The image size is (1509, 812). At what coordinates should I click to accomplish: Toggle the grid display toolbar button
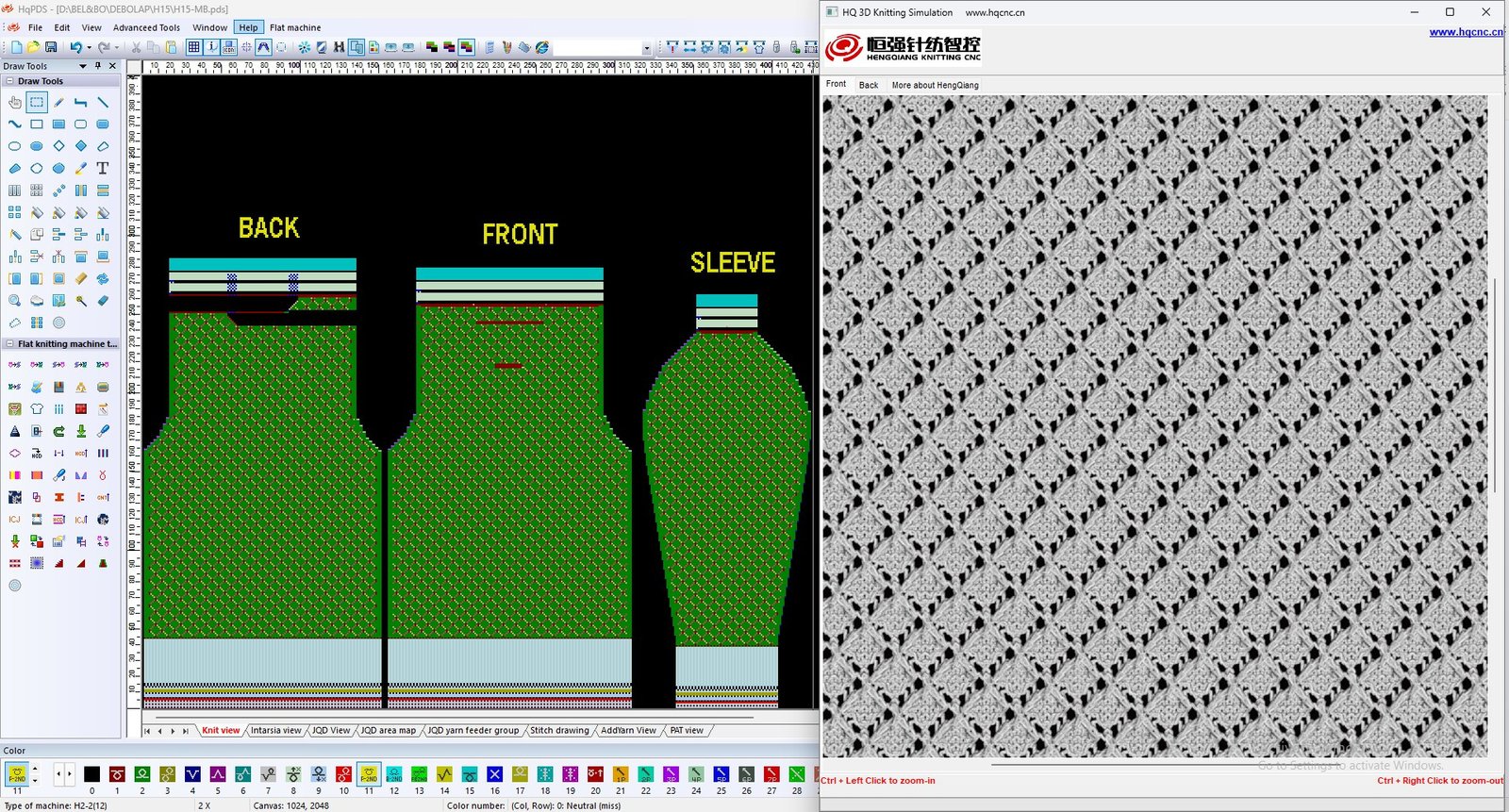193,47
